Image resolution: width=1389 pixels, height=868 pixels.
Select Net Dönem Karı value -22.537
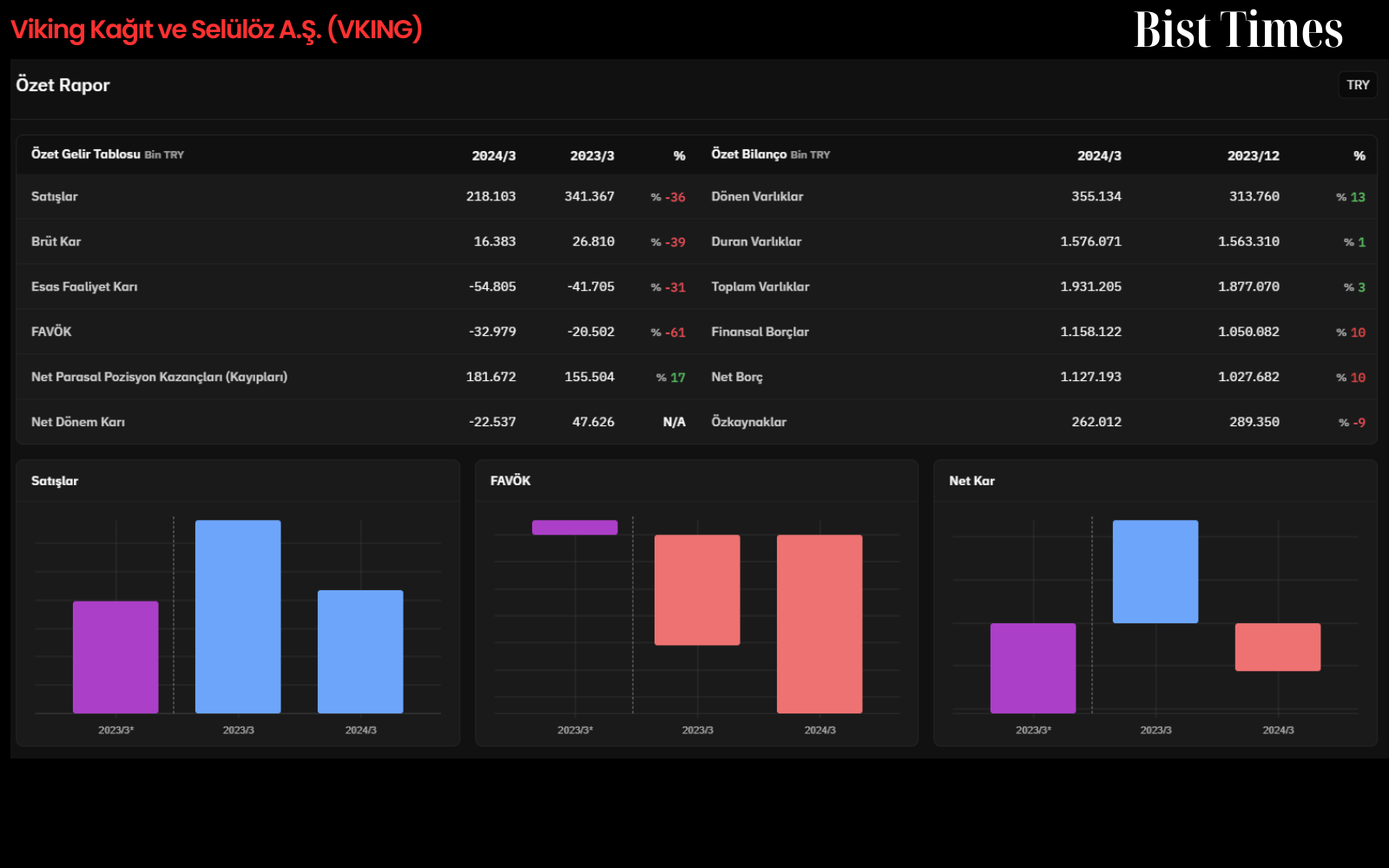(492, 422)
